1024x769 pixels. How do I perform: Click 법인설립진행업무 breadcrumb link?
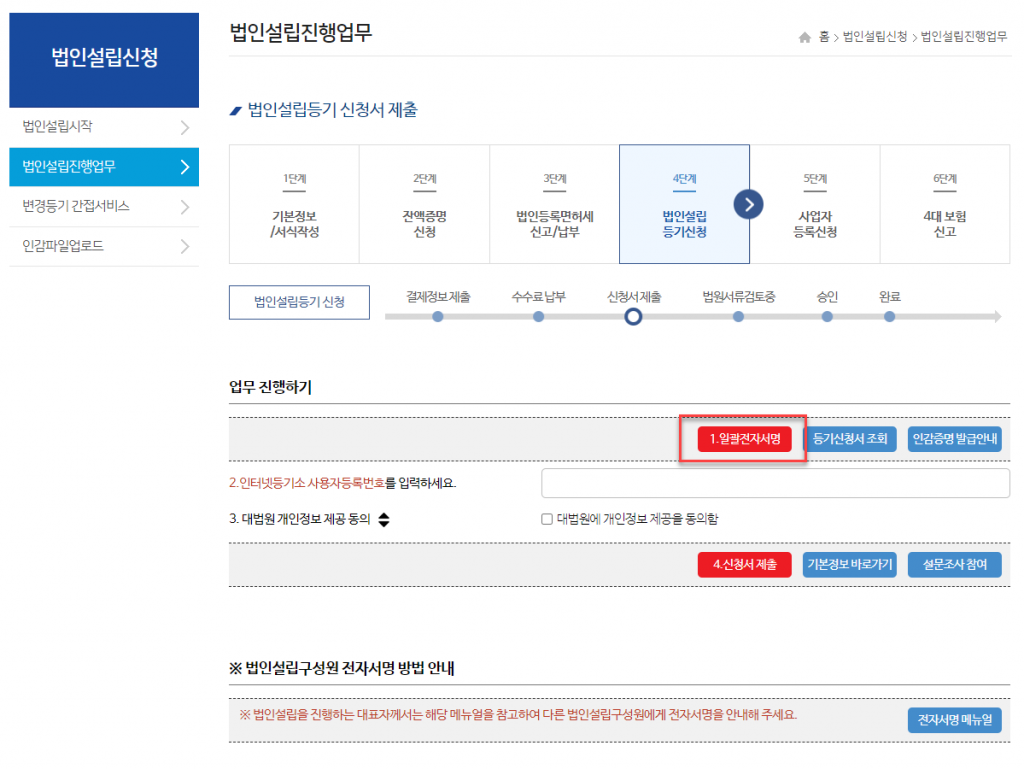pos(964,37)
